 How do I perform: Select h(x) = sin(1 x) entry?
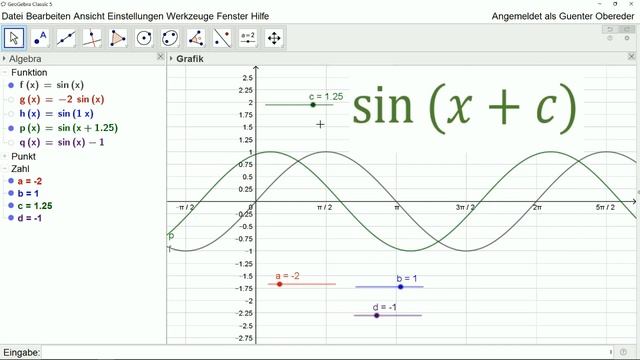(x=56, y=114)
